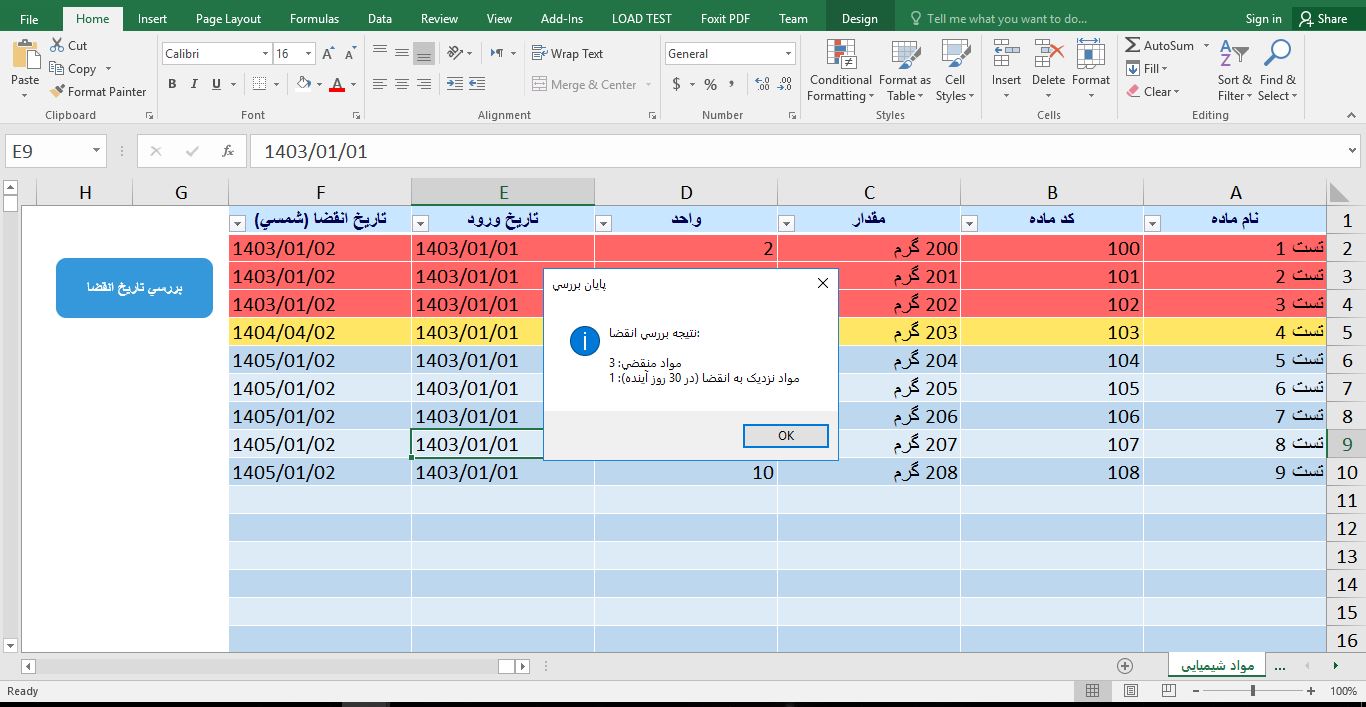This screenshot has width=1366, height=707.
Task: Align text to middle
Action: coord(402,53)
